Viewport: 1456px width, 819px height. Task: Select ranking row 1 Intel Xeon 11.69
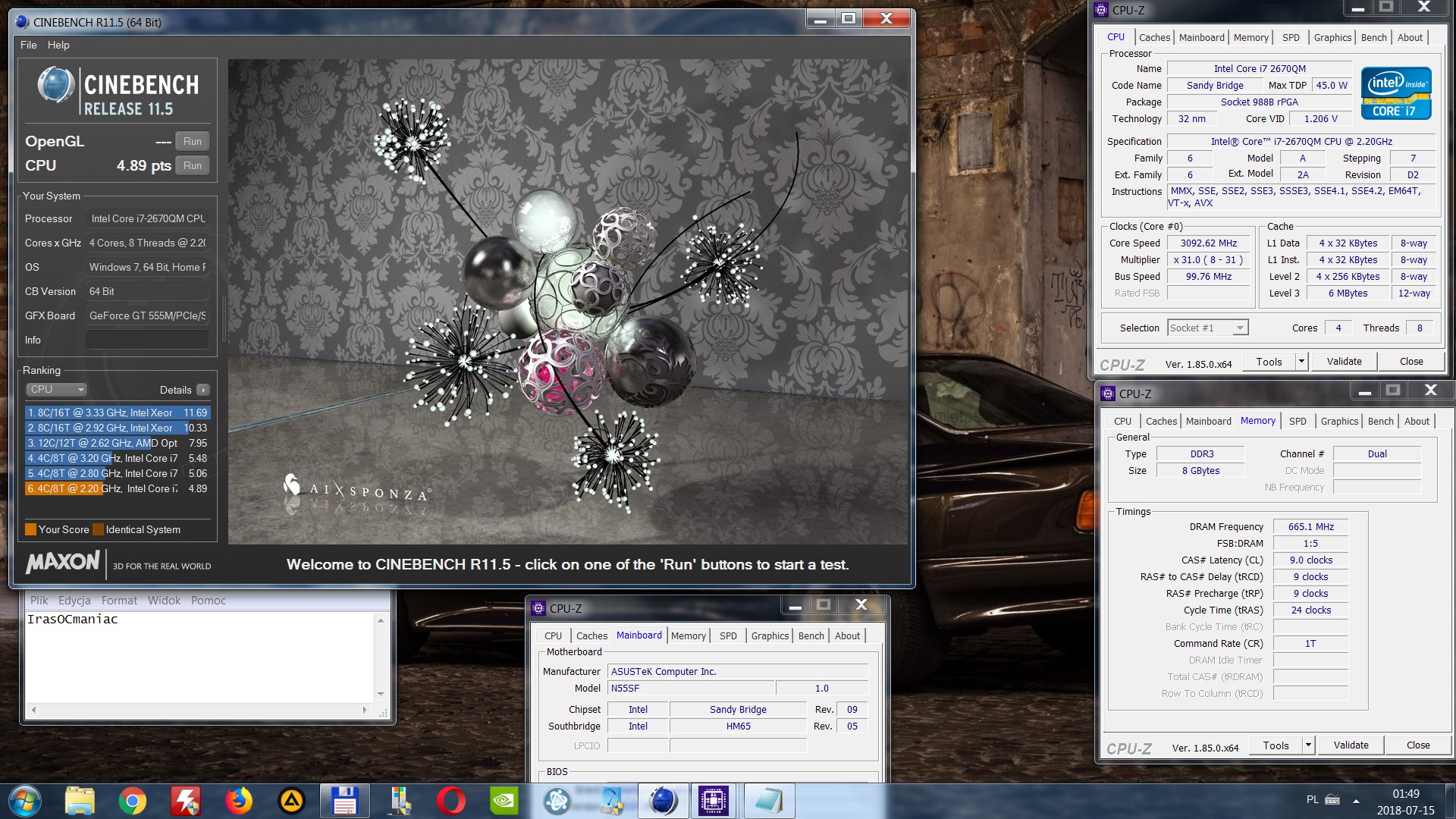coord(118,413)
